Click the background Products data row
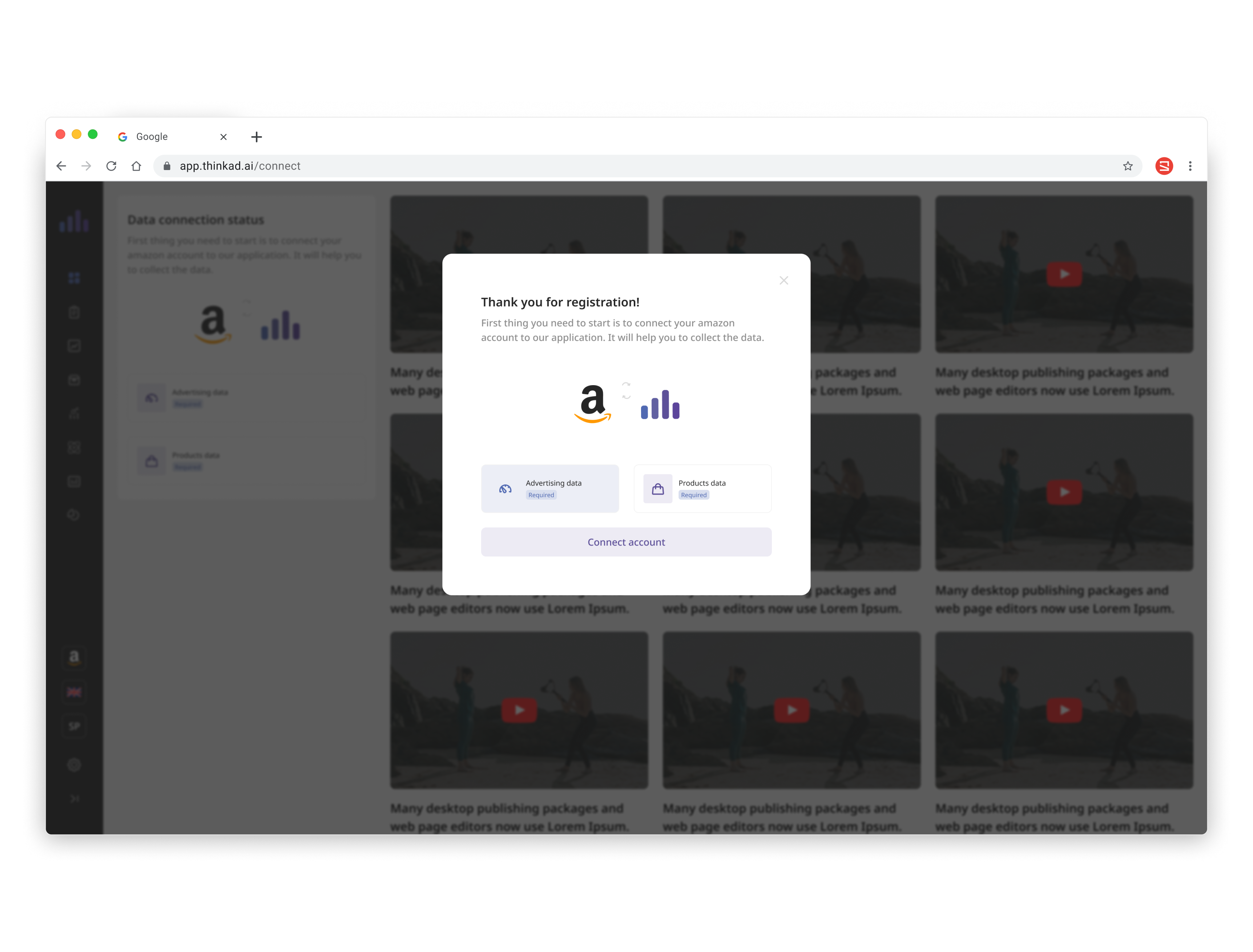Viewport: 1253px width, 952px height. 246,461
